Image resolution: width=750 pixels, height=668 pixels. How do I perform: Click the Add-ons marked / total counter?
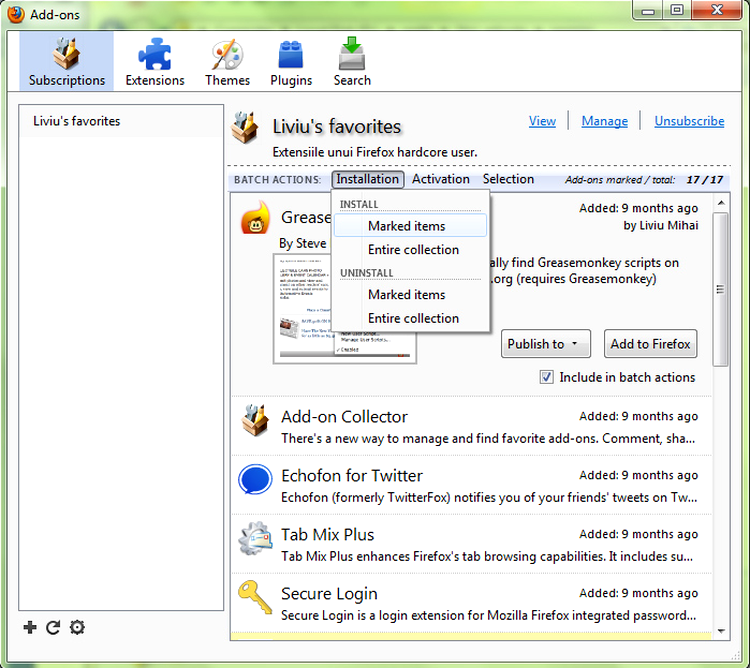644,180
